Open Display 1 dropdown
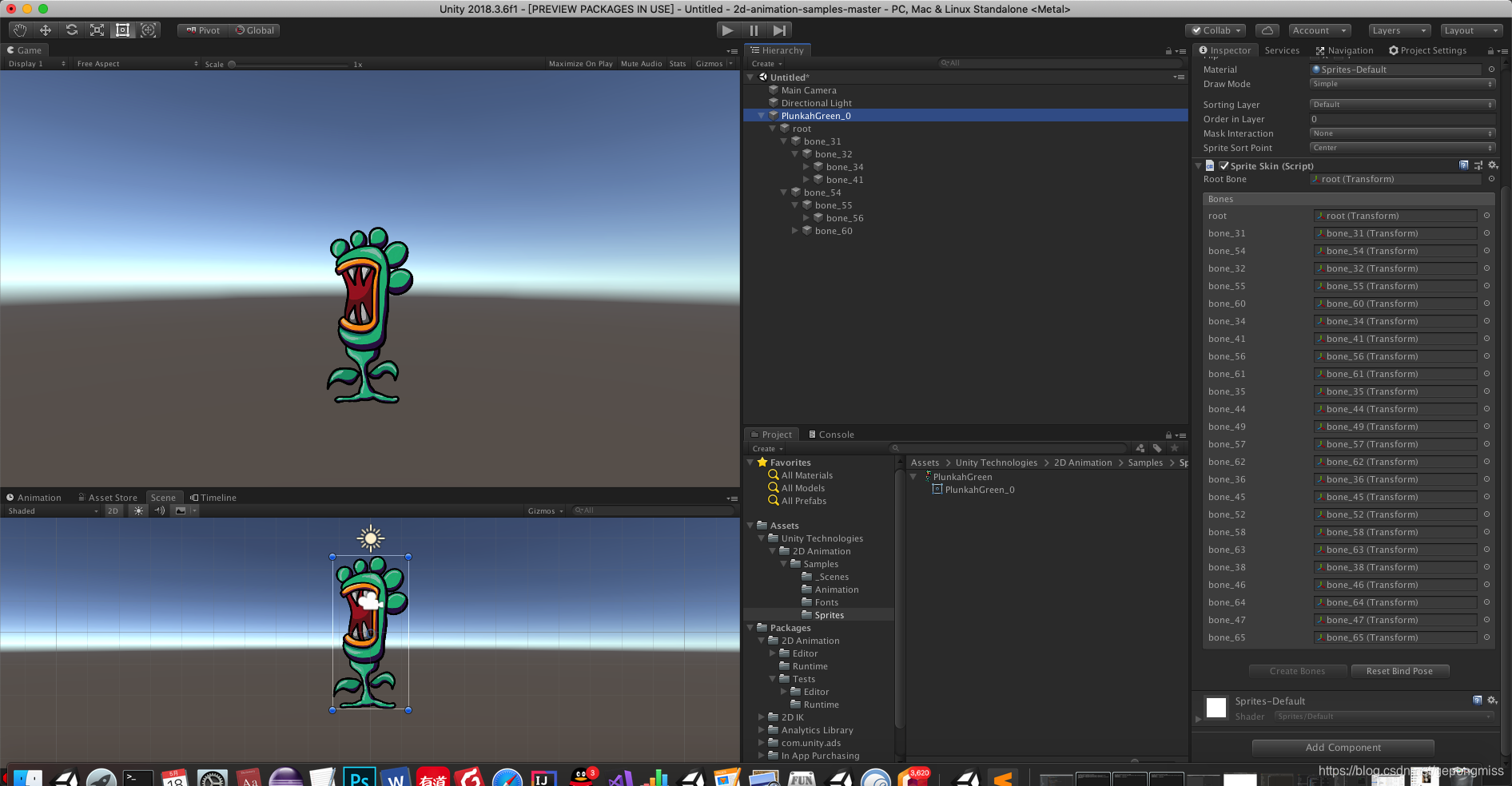 37,64
